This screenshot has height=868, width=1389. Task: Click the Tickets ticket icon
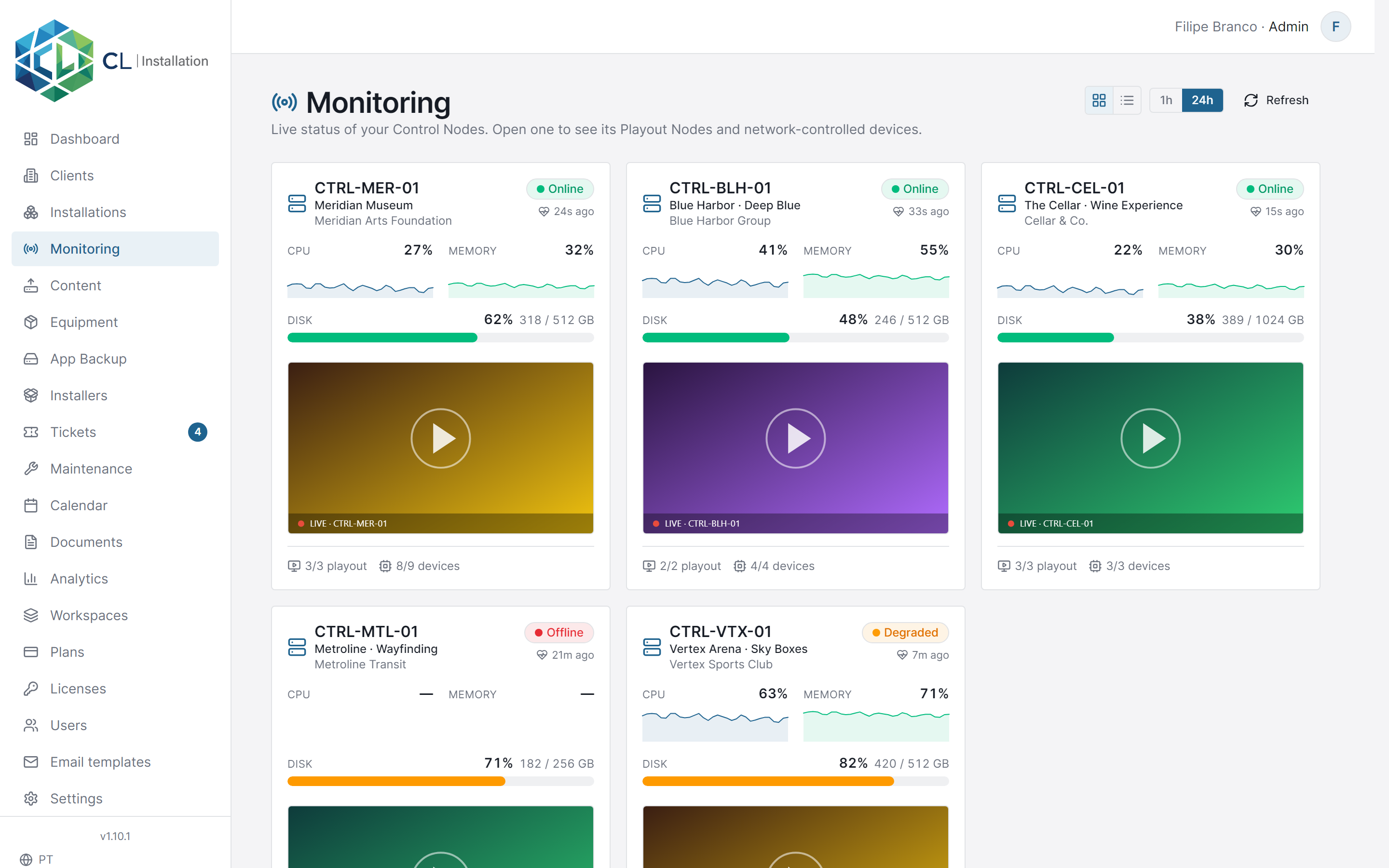[x=31, y=432]
